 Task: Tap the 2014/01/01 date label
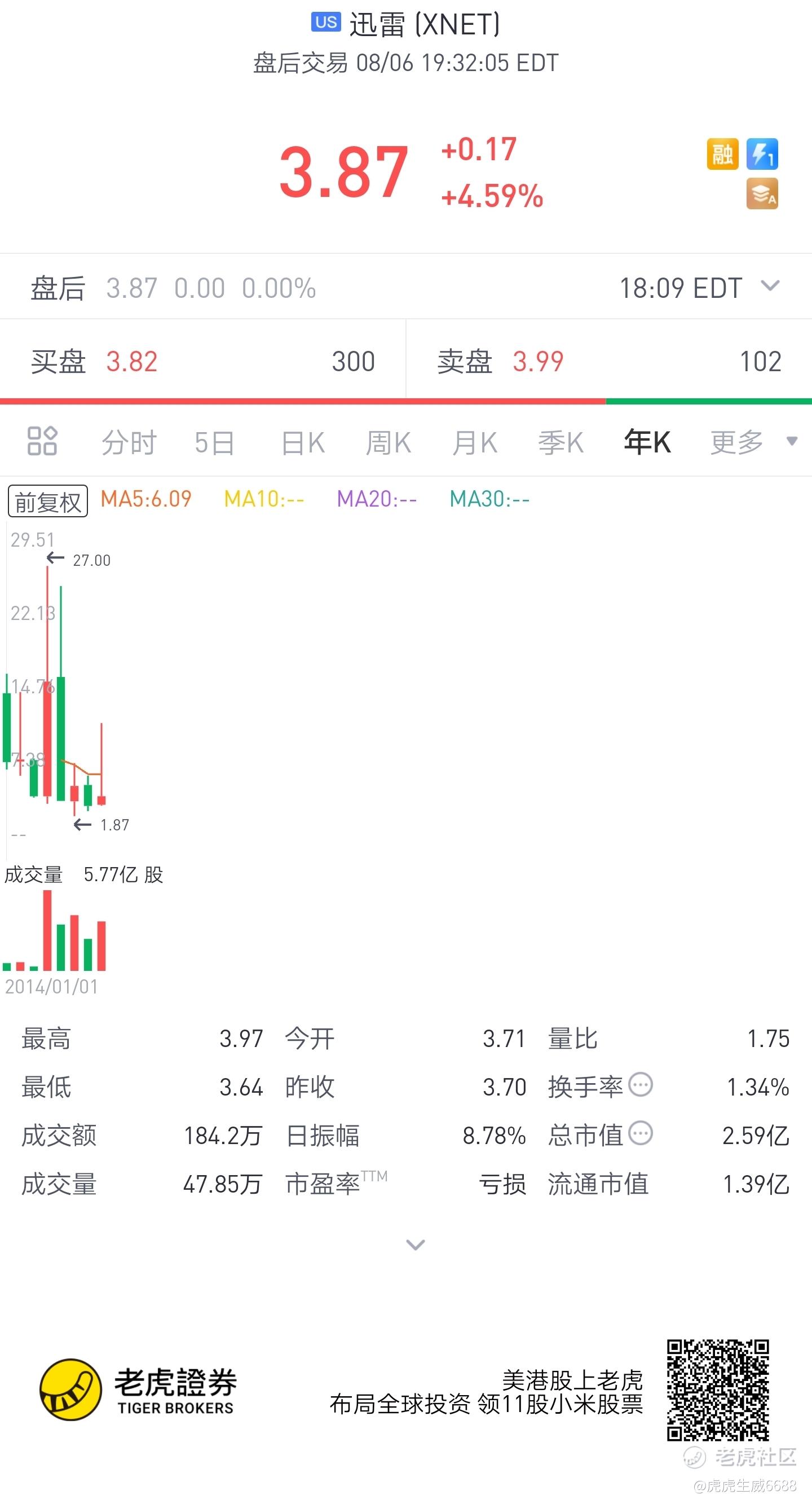coord(51,987)
